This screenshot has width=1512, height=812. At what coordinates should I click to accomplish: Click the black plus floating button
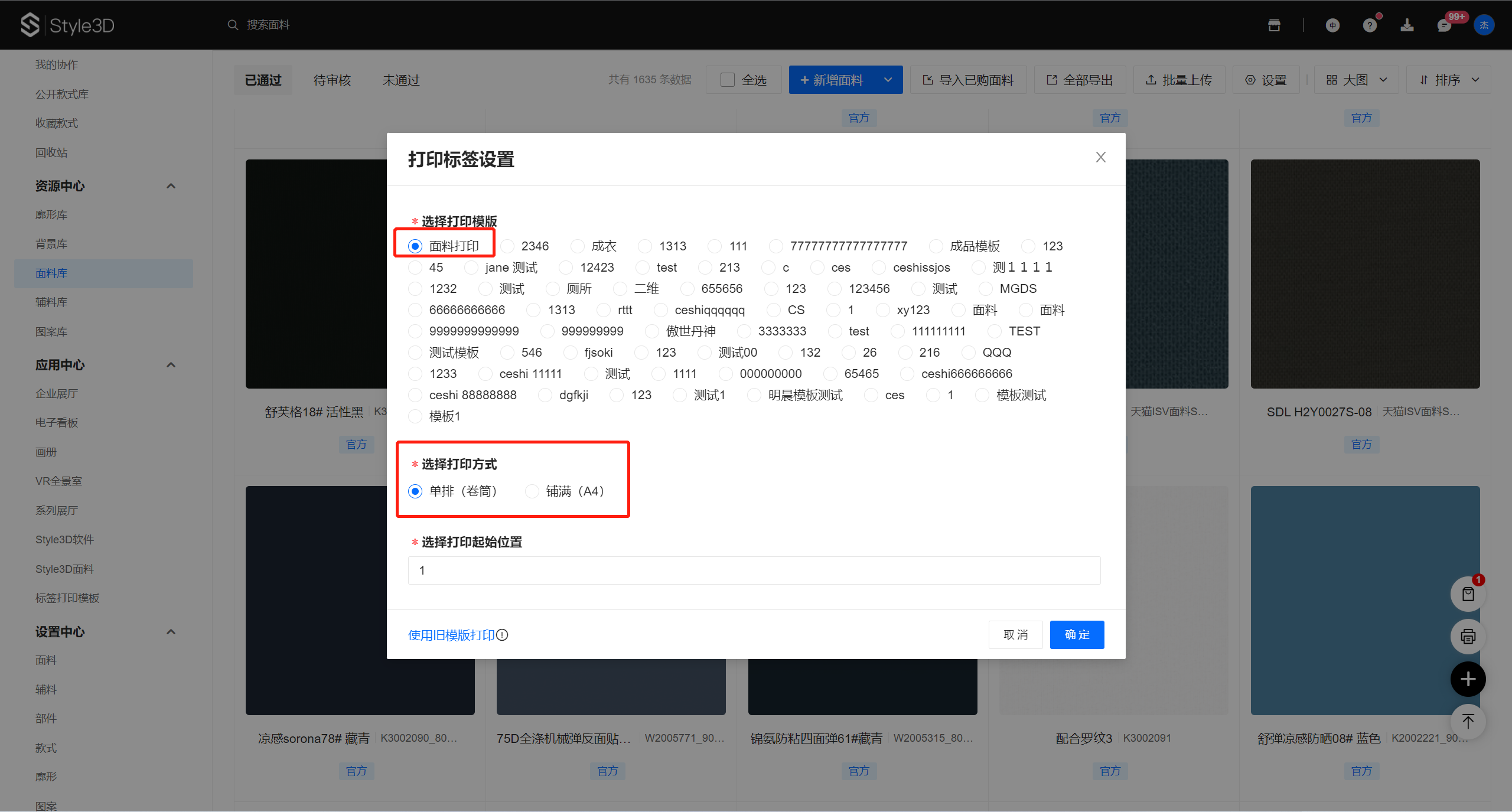click(x=1468, y=679)
